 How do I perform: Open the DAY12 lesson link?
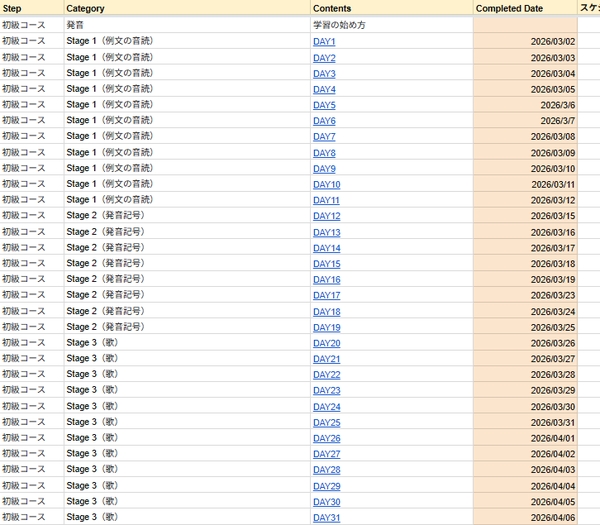(326, 216)
